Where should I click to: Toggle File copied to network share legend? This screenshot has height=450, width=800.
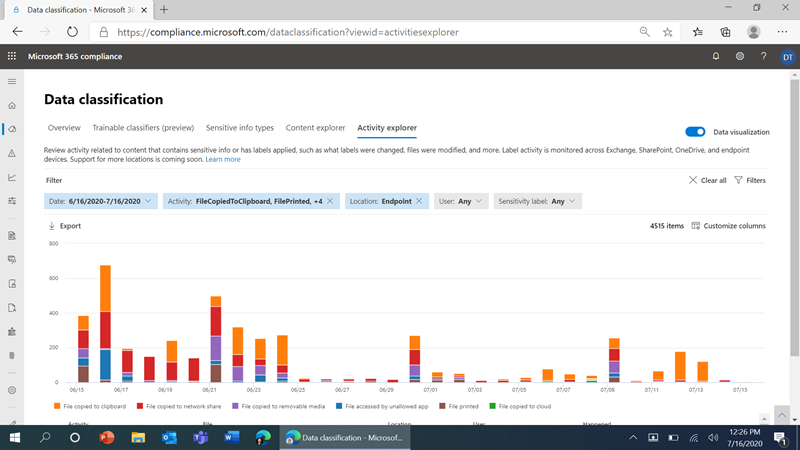click(179, 406)
